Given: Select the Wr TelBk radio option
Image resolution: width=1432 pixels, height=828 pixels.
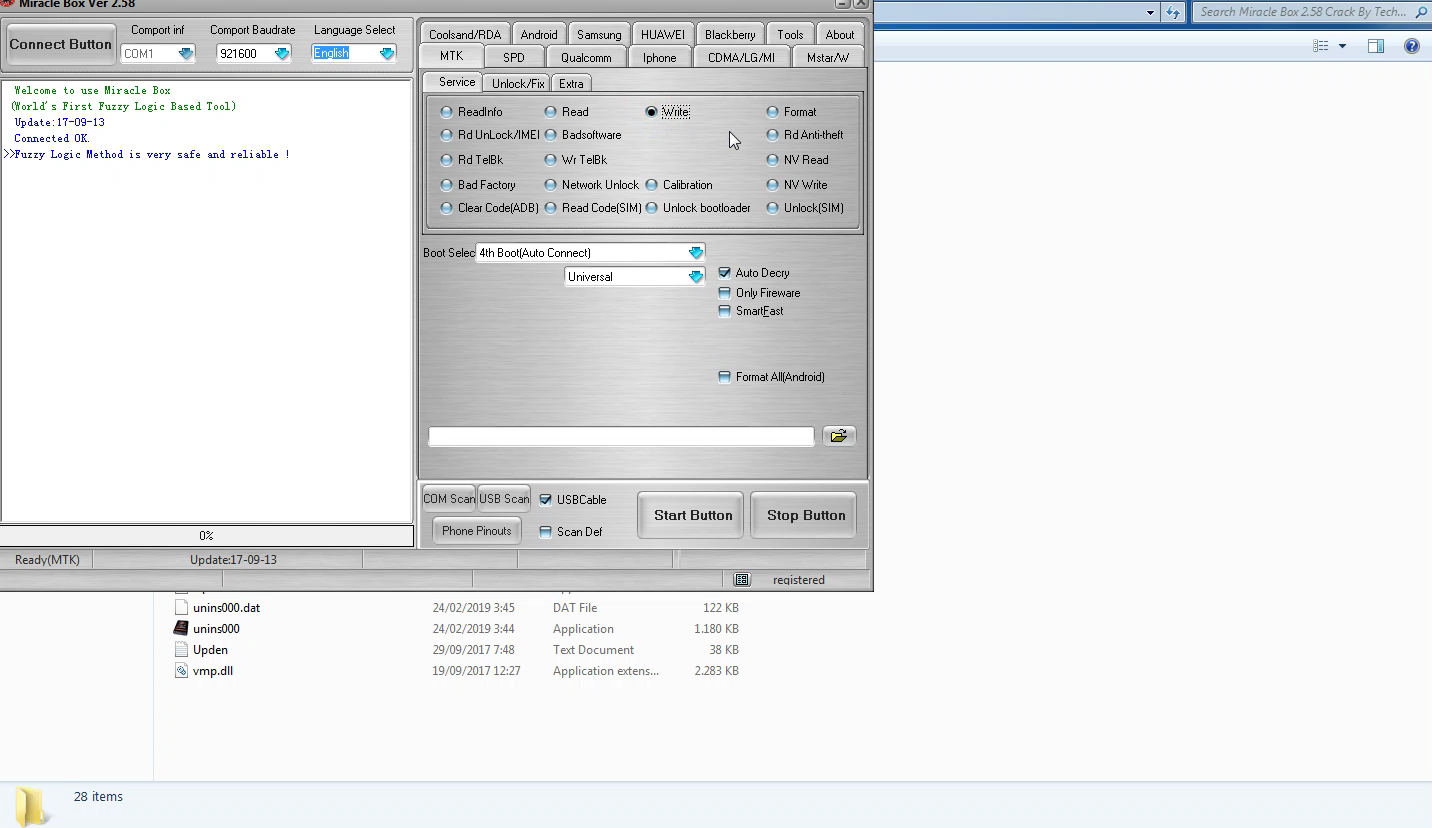Looking at the screenshot, I should (550, 160).
